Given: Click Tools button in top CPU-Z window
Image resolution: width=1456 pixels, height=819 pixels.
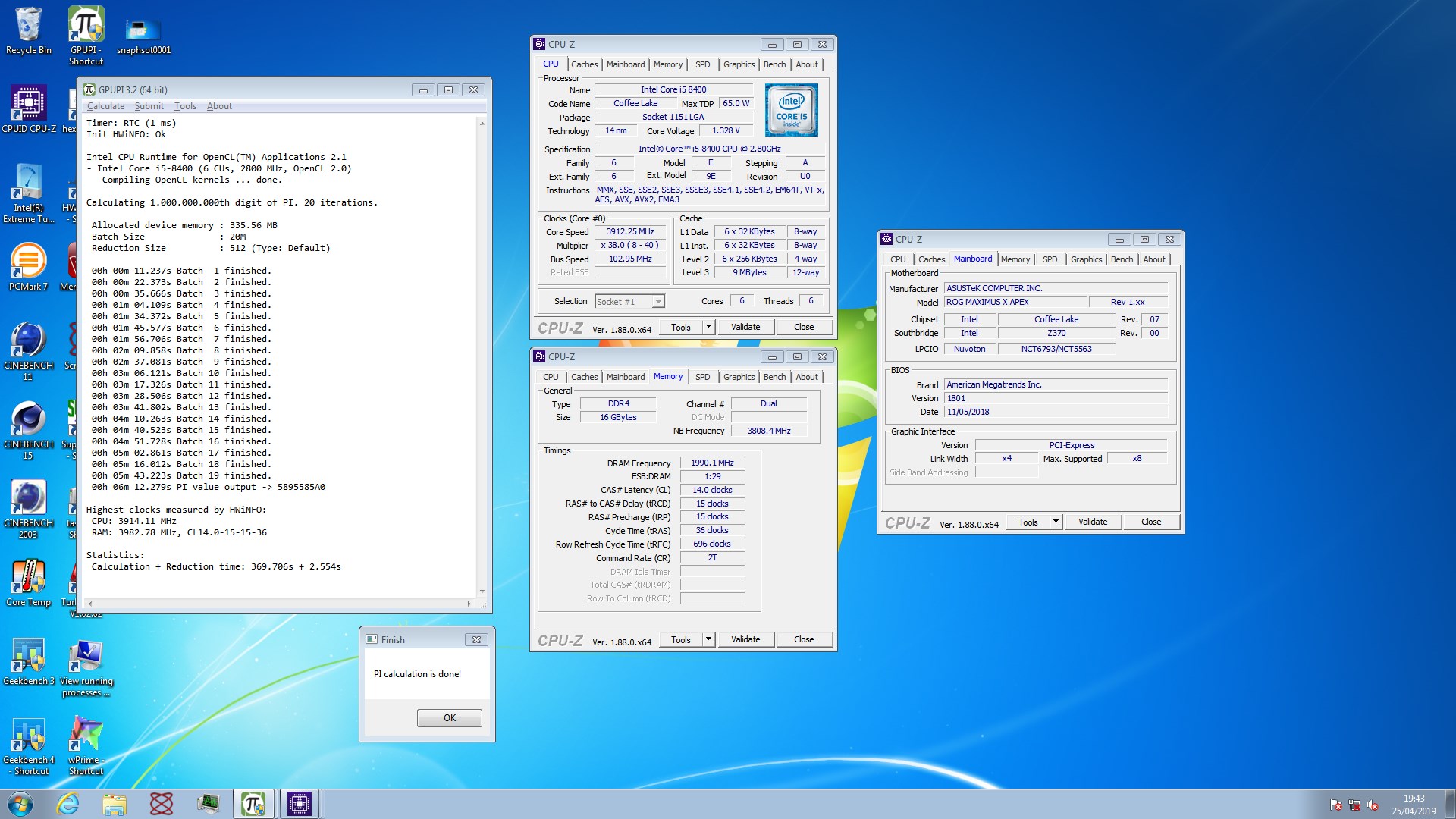Looking at the screenshot, I should tap(681, 327).
